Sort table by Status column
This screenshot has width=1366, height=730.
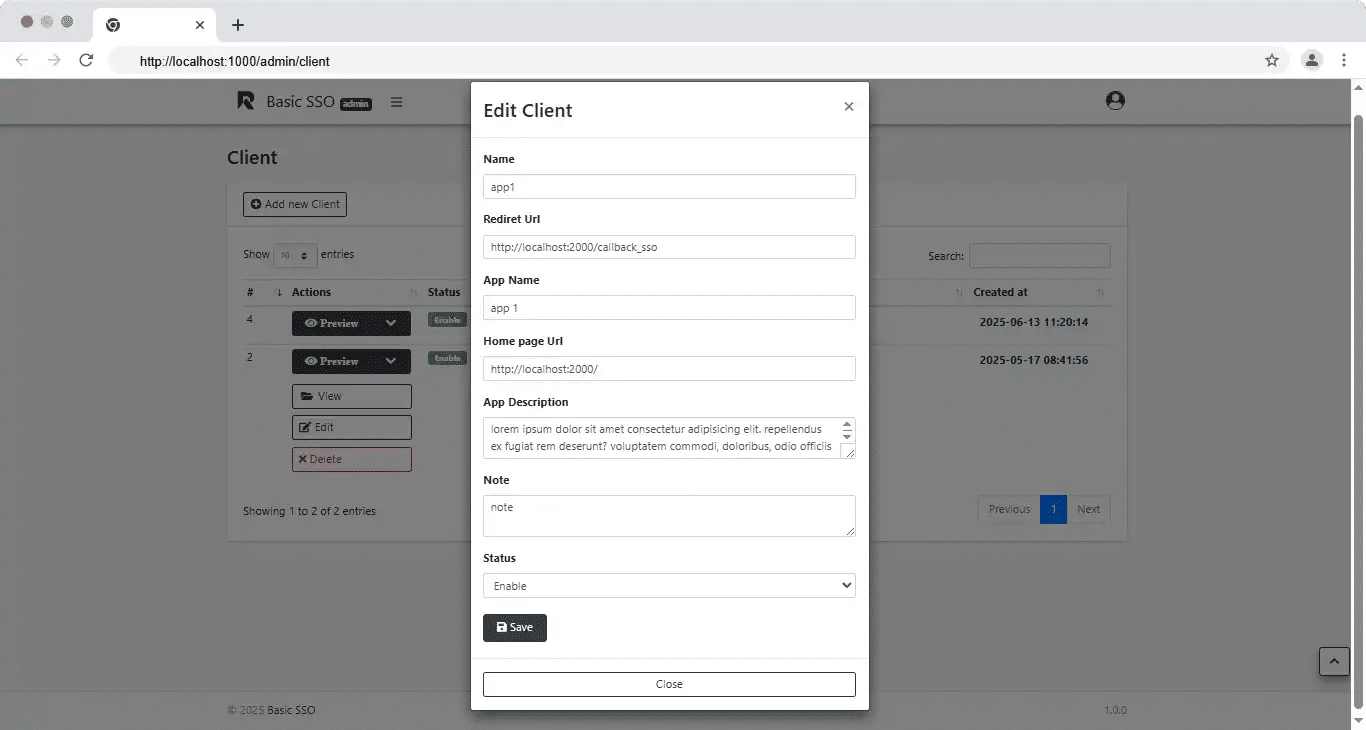(x=446, y=292)
